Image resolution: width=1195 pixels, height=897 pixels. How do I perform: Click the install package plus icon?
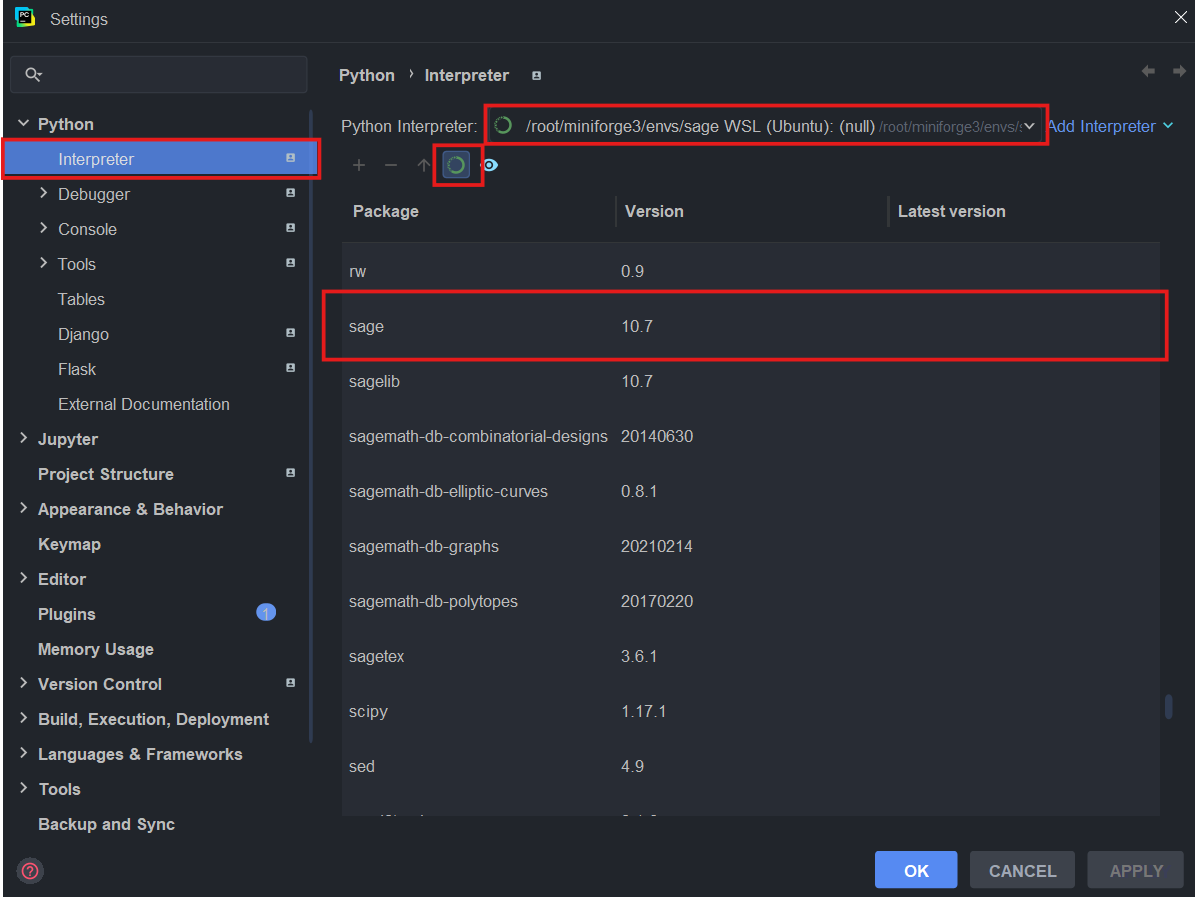point(359,165)
